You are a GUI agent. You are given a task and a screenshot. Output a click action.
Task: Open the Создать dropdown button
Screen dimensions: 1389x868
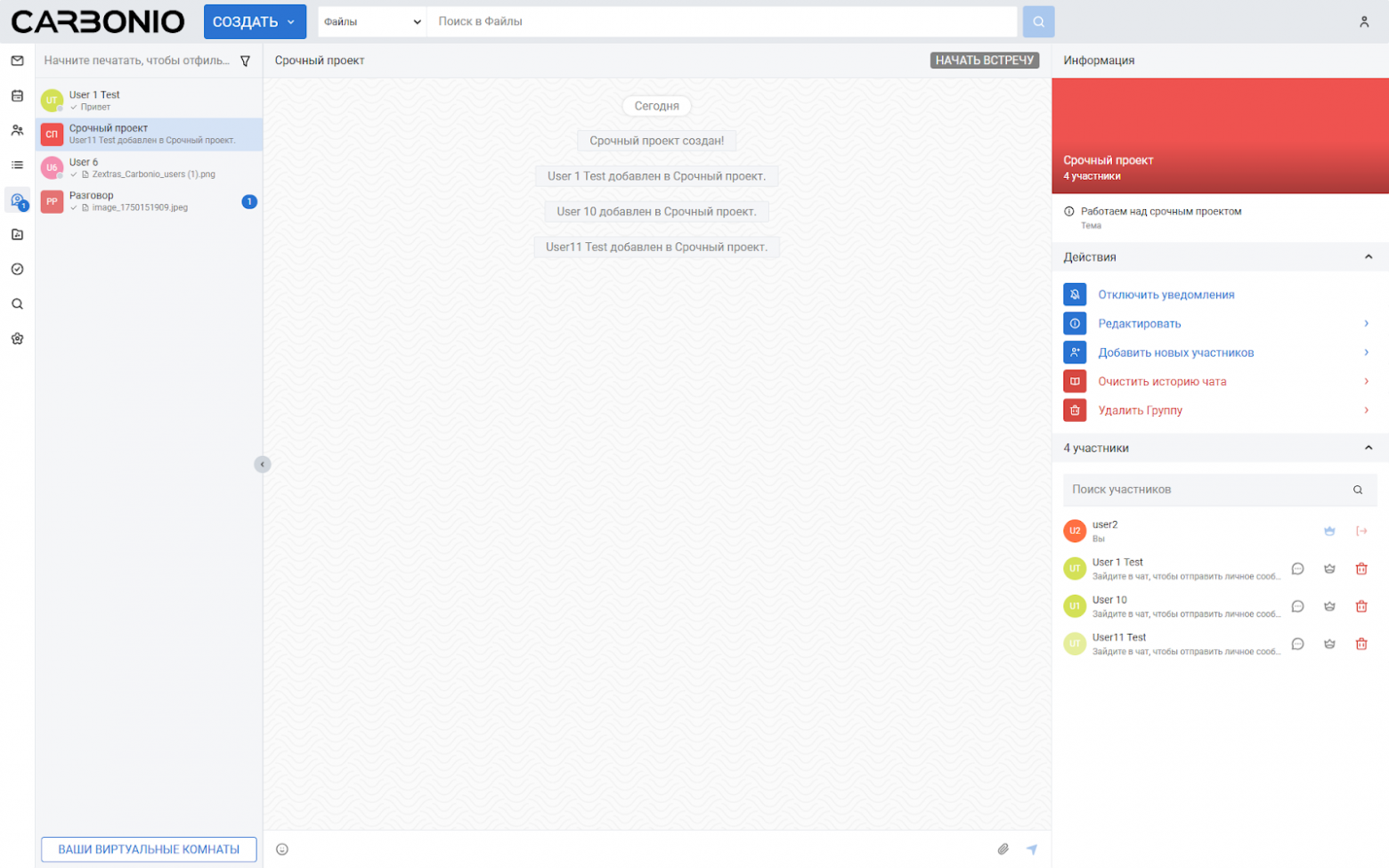255,21
